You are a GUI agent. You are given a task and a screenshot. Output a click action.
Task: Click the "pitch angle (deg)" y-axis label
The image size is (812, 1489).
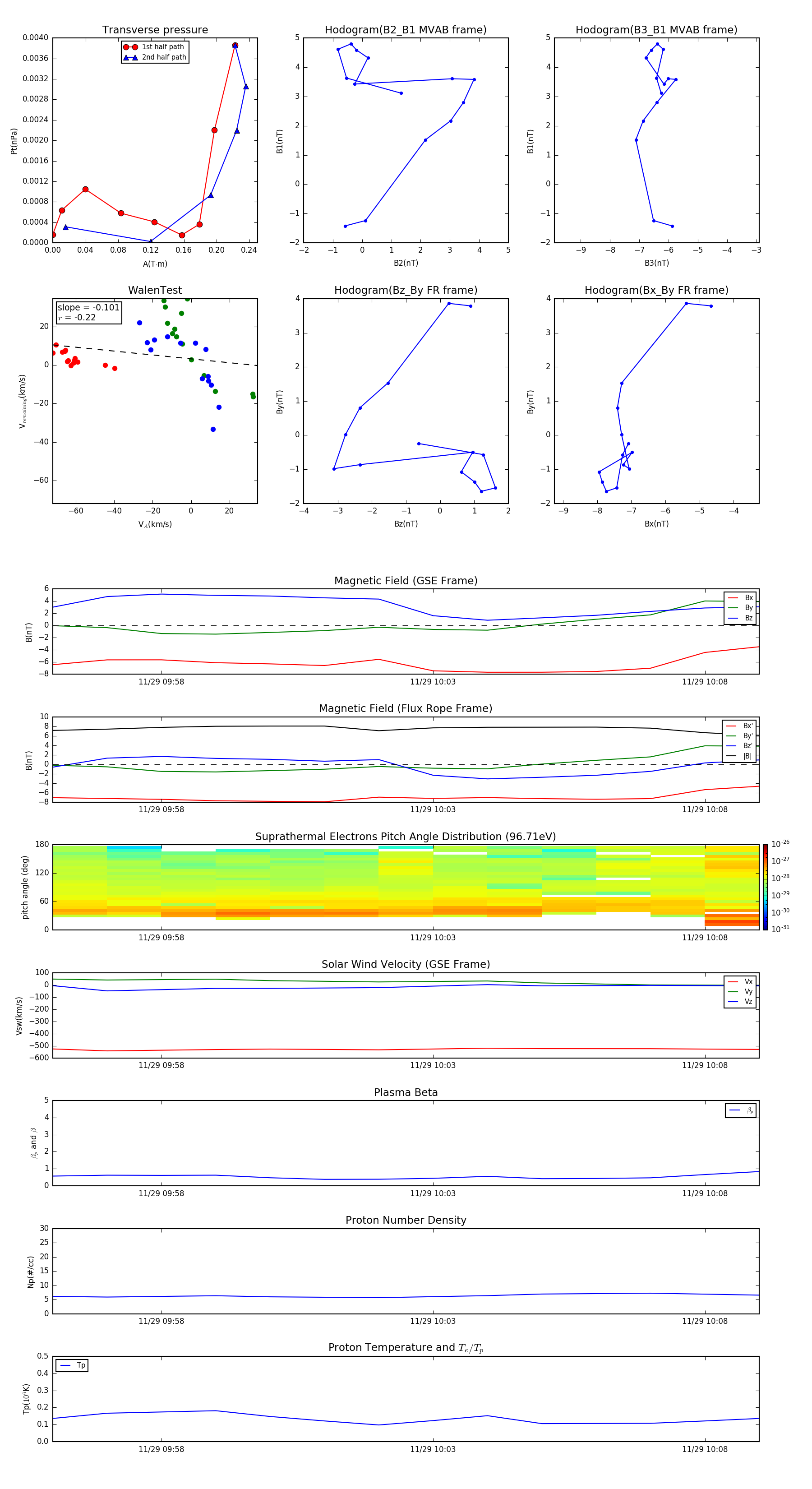25,887
